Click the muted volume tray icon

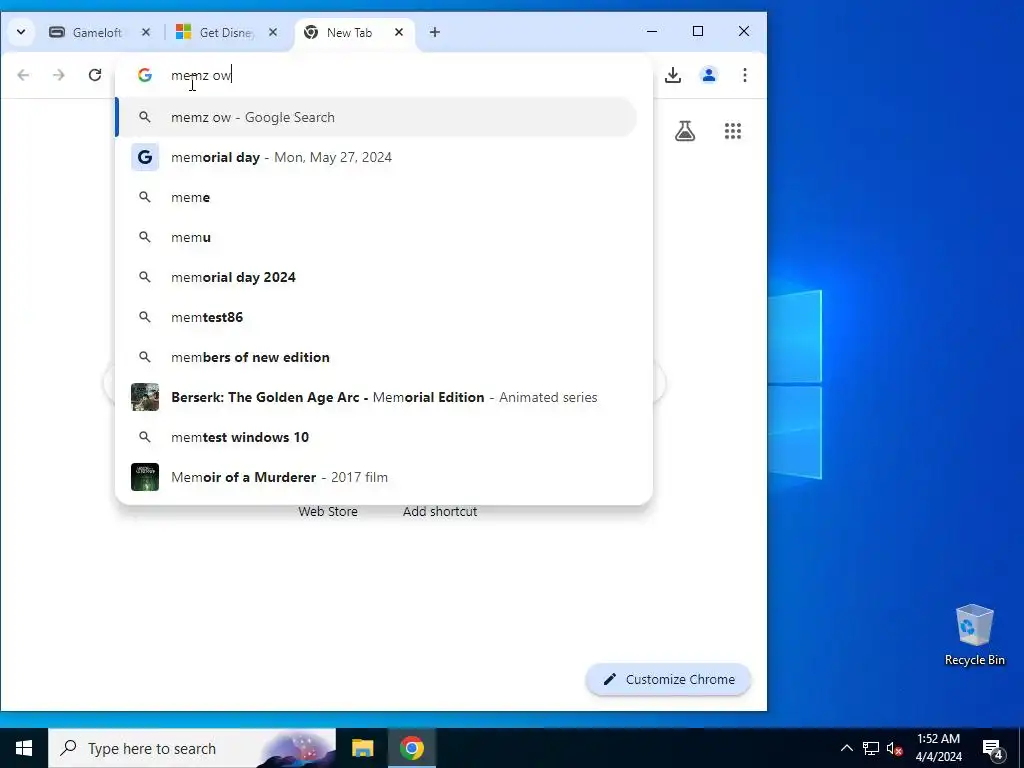895,748
